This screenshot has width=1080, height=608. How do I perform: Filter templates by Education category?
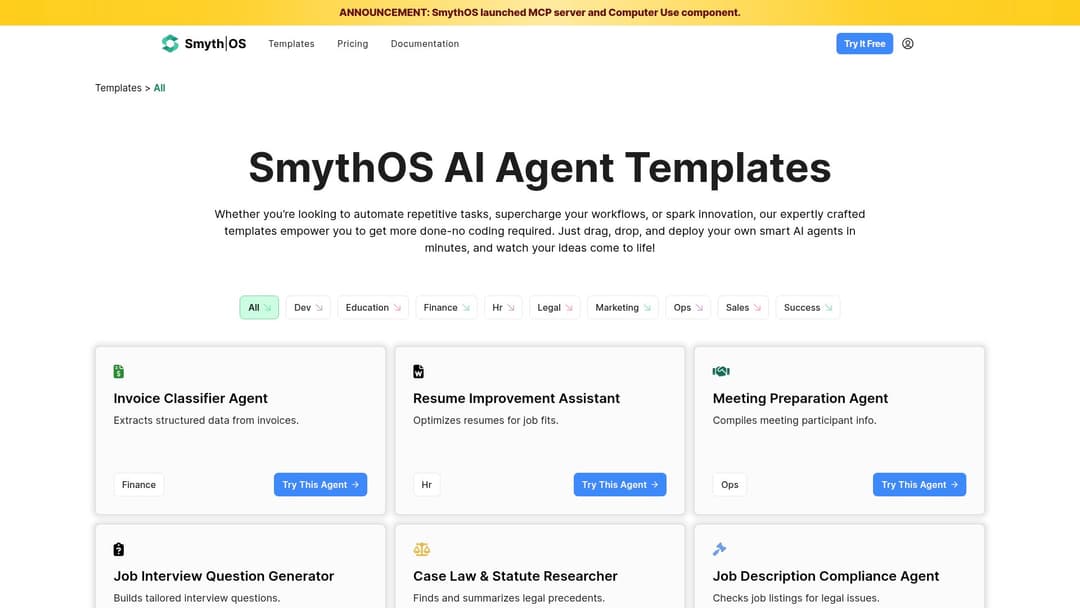point(373,307)
